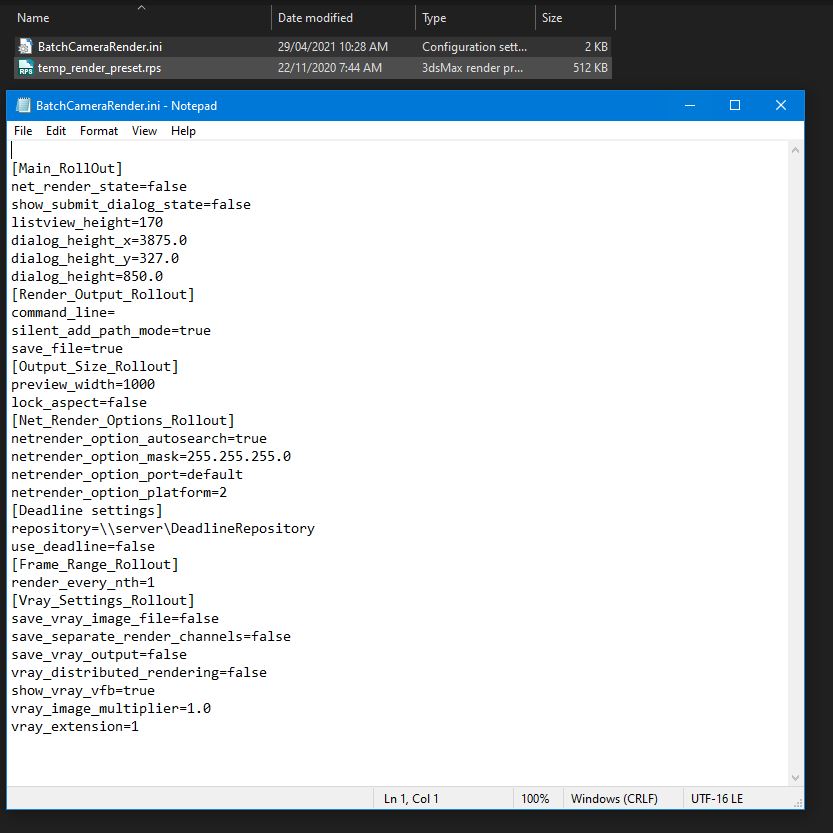833x833 pixels.
Task: Maximize the Notepad window
Action: pos(735,105)
